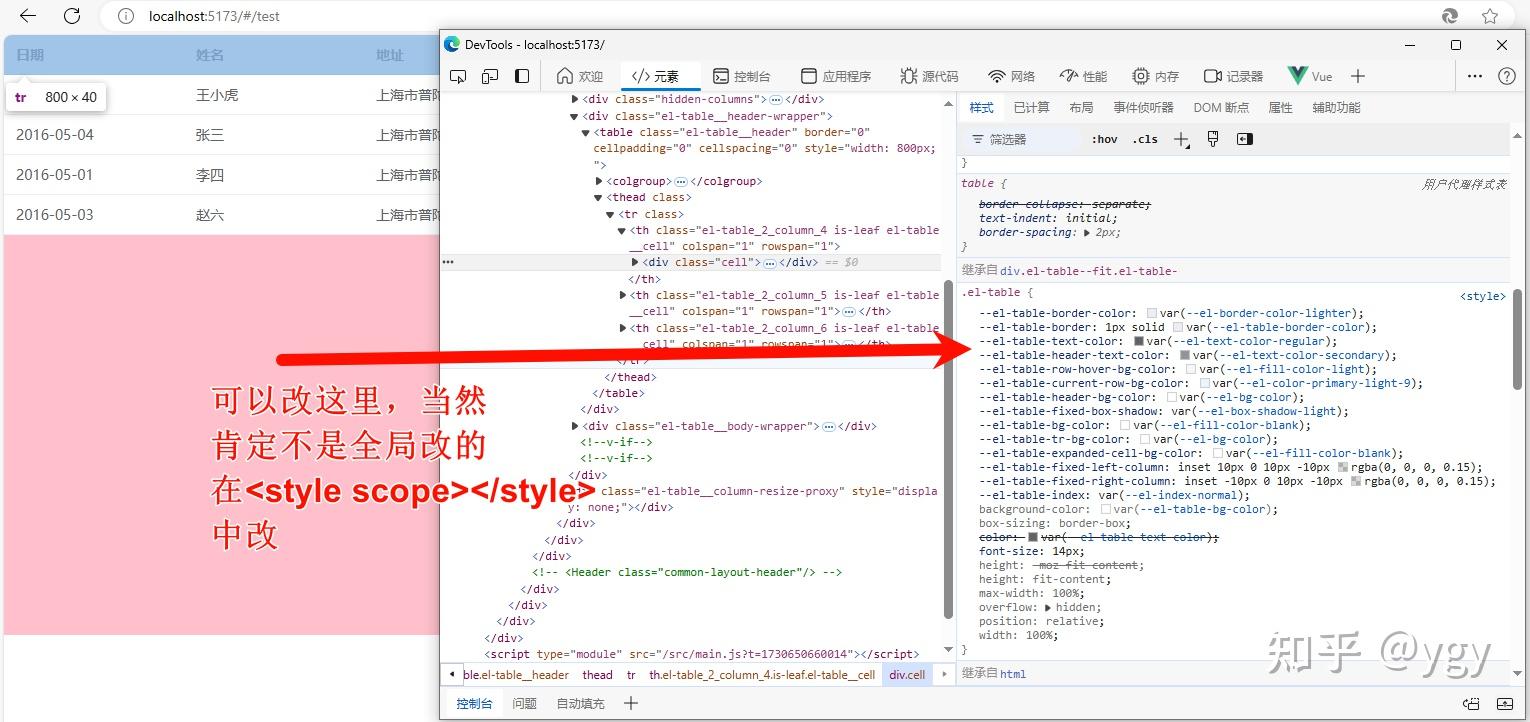Click the new style rule plus icon
The image size is (1530, 722).
1181,139
